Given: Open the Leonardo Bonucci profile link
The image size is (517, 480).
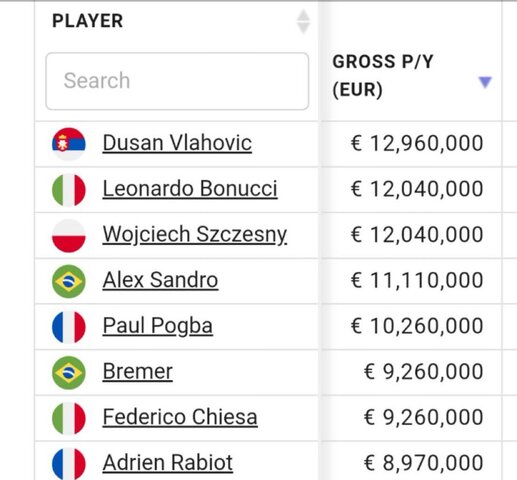Looking at the screenshot, I should click(x=190, y=189).
